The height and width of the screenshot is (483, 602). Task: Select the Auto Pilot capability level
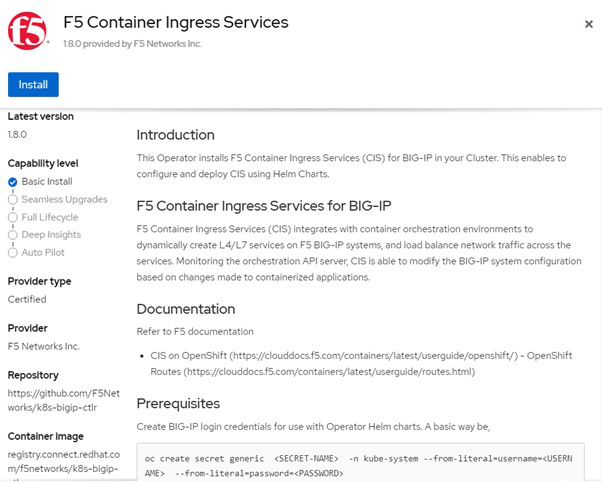(12, 253)
